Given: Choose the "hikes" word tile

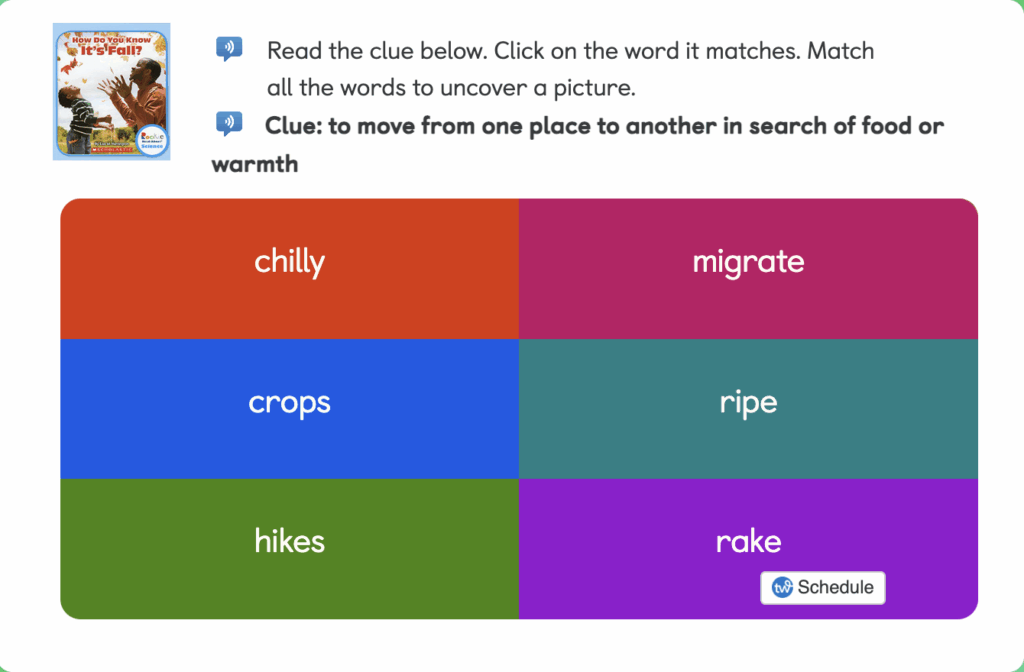Looking at the screenshot, I should [x=289, y=541].
